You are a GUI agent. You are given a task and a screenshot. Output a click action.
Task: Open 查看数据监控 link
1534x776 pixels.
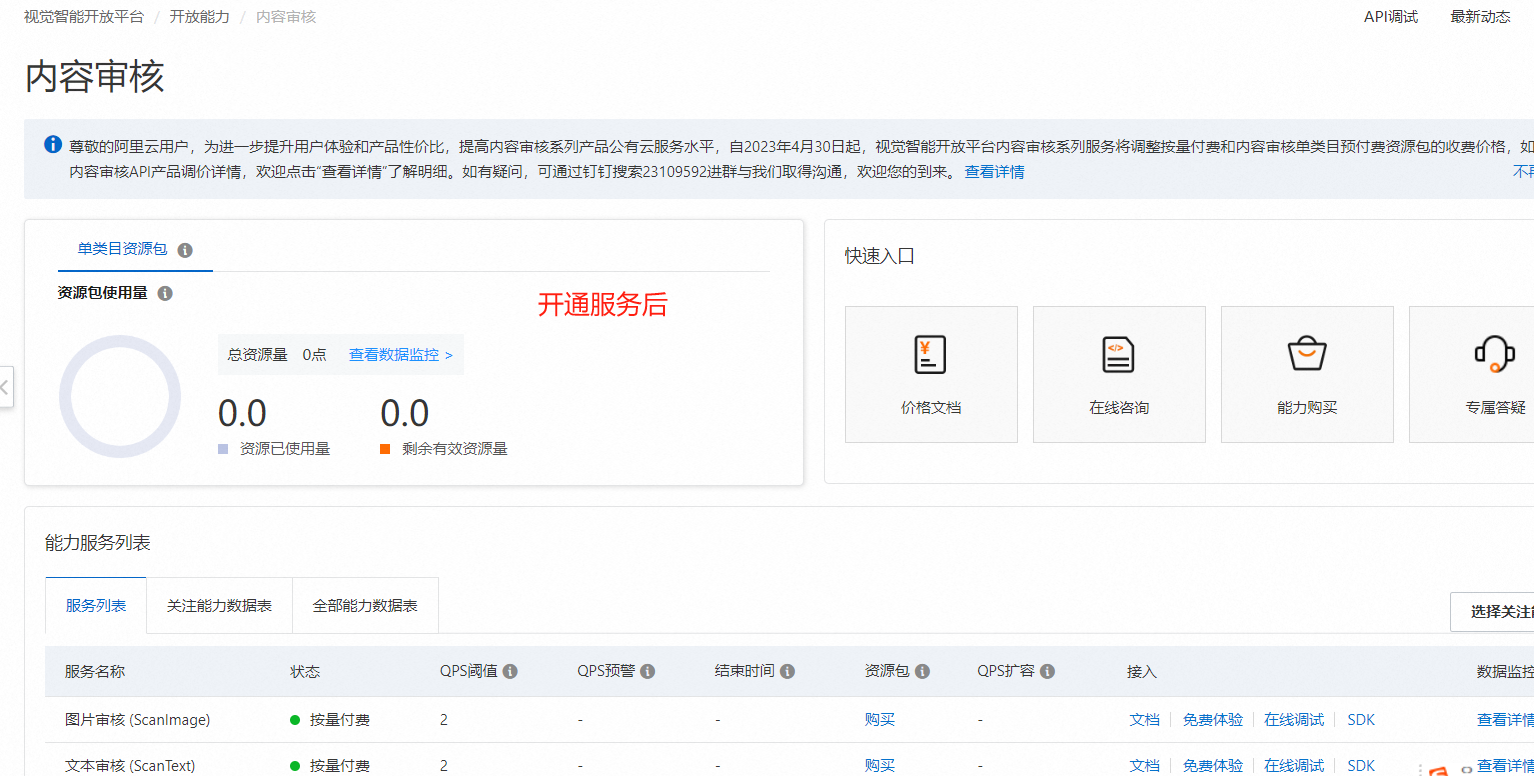click(400, 354)
